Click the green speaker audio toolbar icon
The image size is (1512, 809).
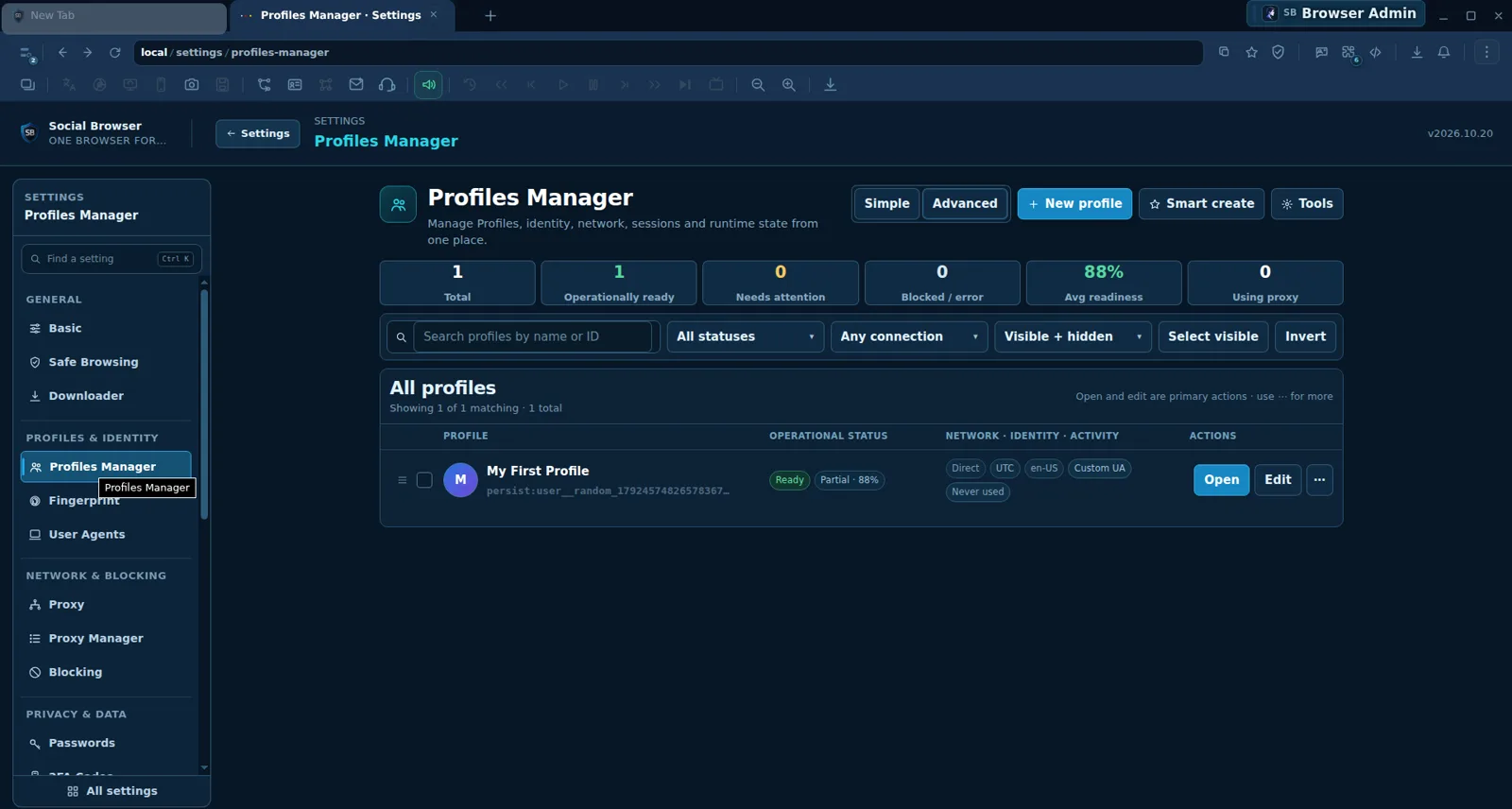pyautogui.click(x=428, y=85)
